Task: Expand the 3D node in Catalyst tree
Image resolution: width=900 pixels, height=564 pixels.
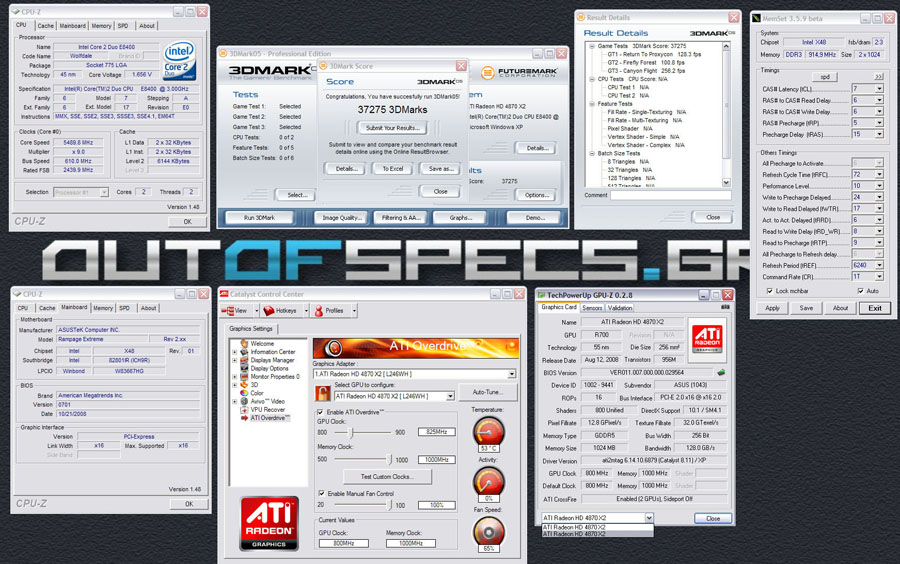Action: pos(234,385)
